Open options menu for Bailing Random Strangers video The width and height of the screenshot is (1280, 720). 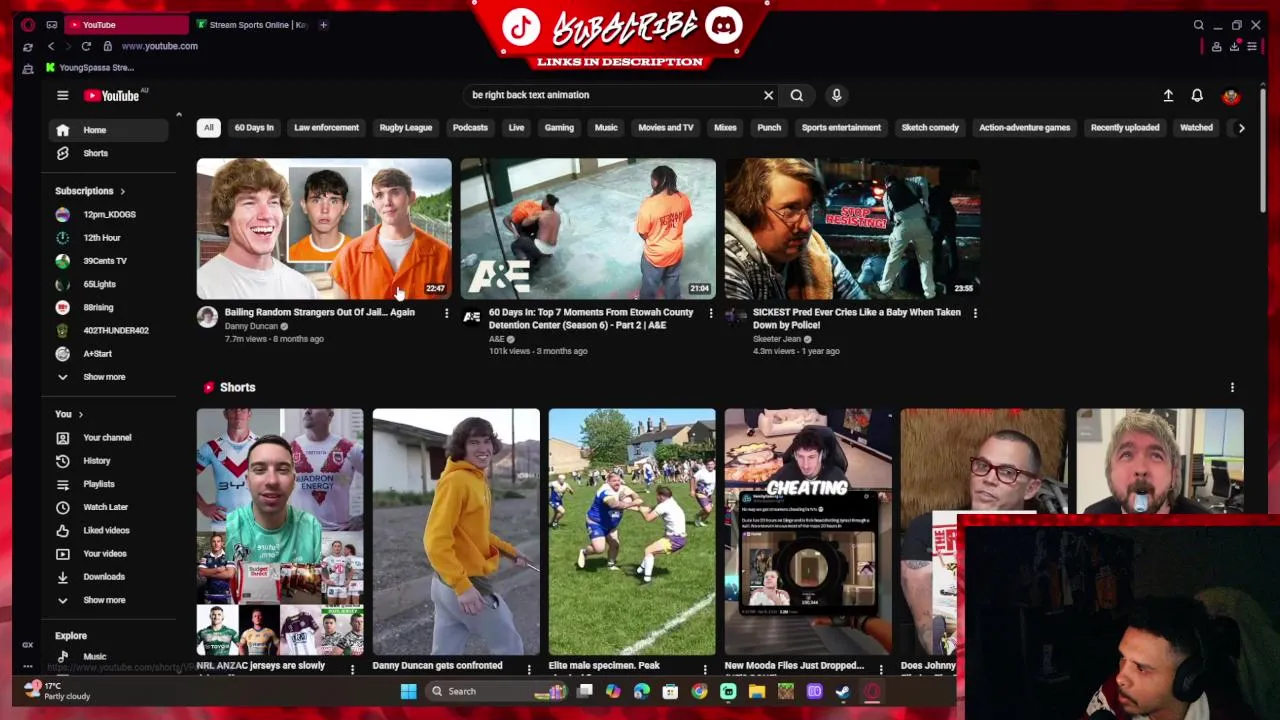446,313
